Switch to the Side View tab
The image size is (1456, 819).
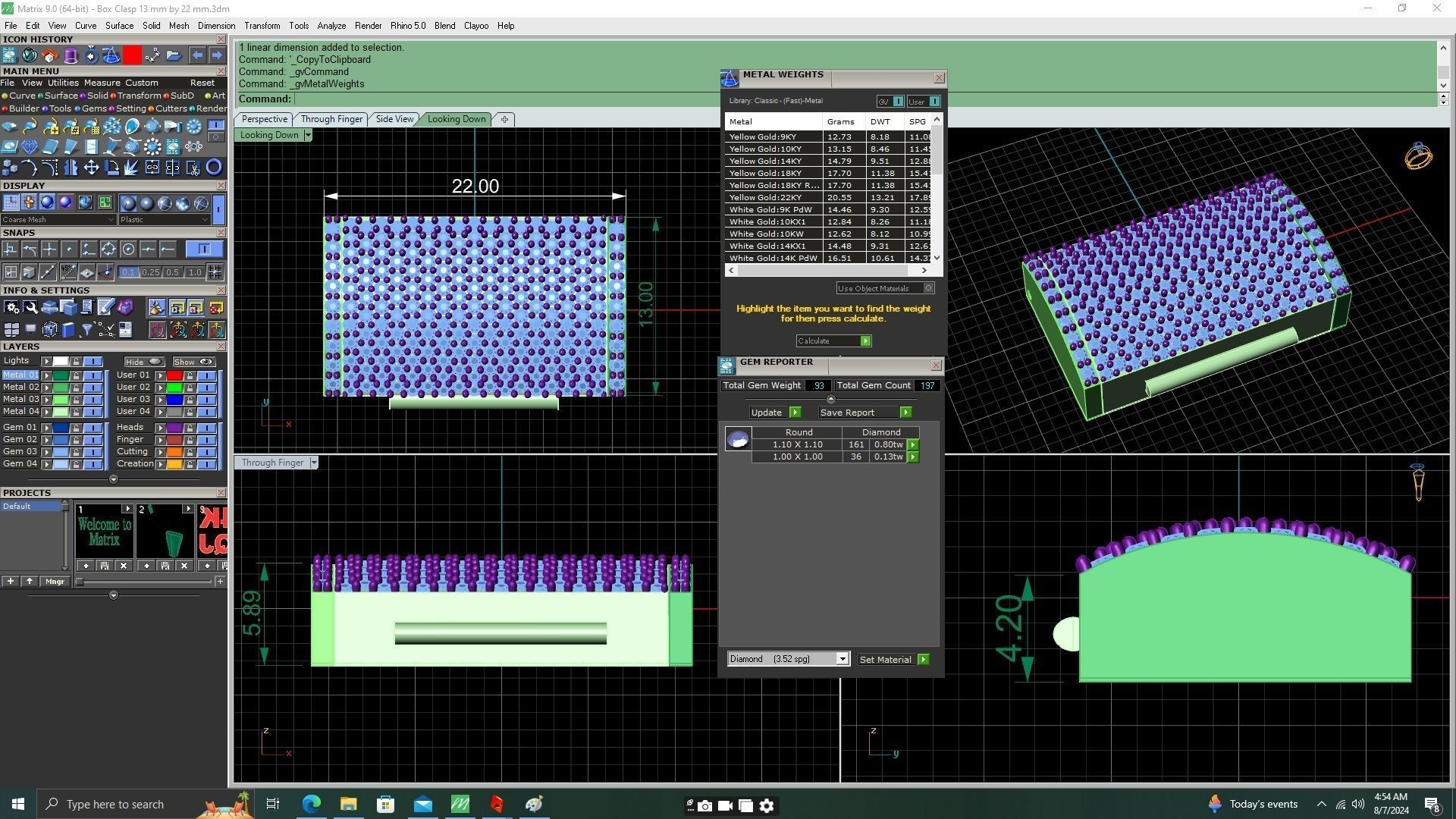[394, 119]
